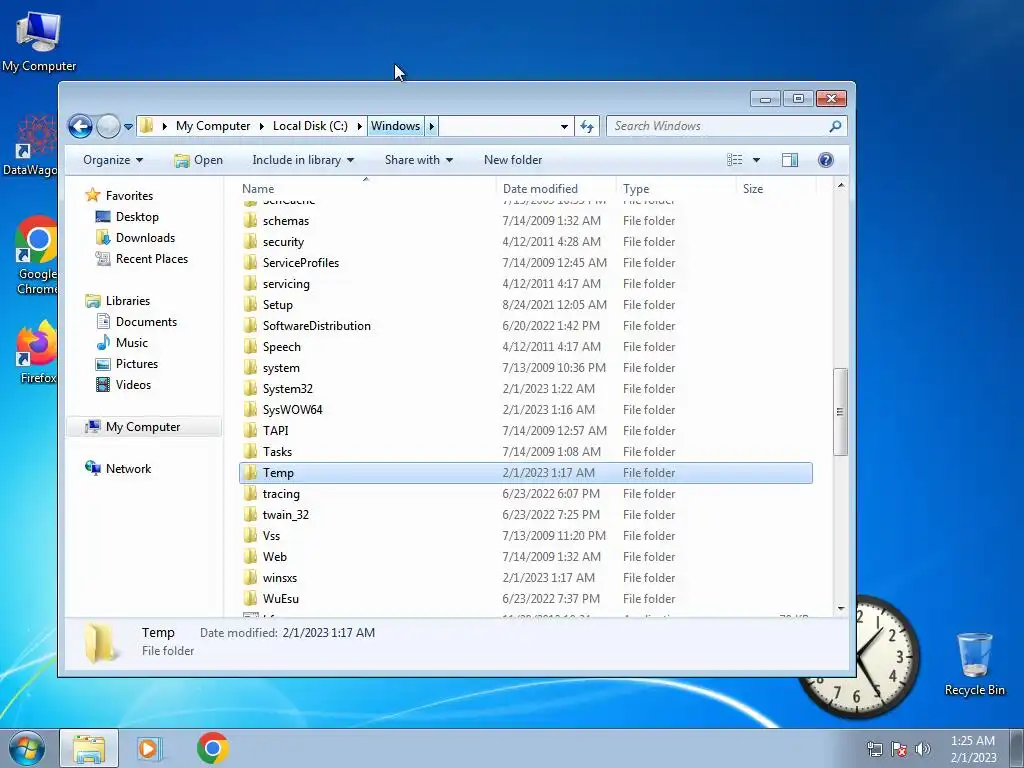Open the Start menu orb
1024x768 pixels.
[x=27, y=748]
